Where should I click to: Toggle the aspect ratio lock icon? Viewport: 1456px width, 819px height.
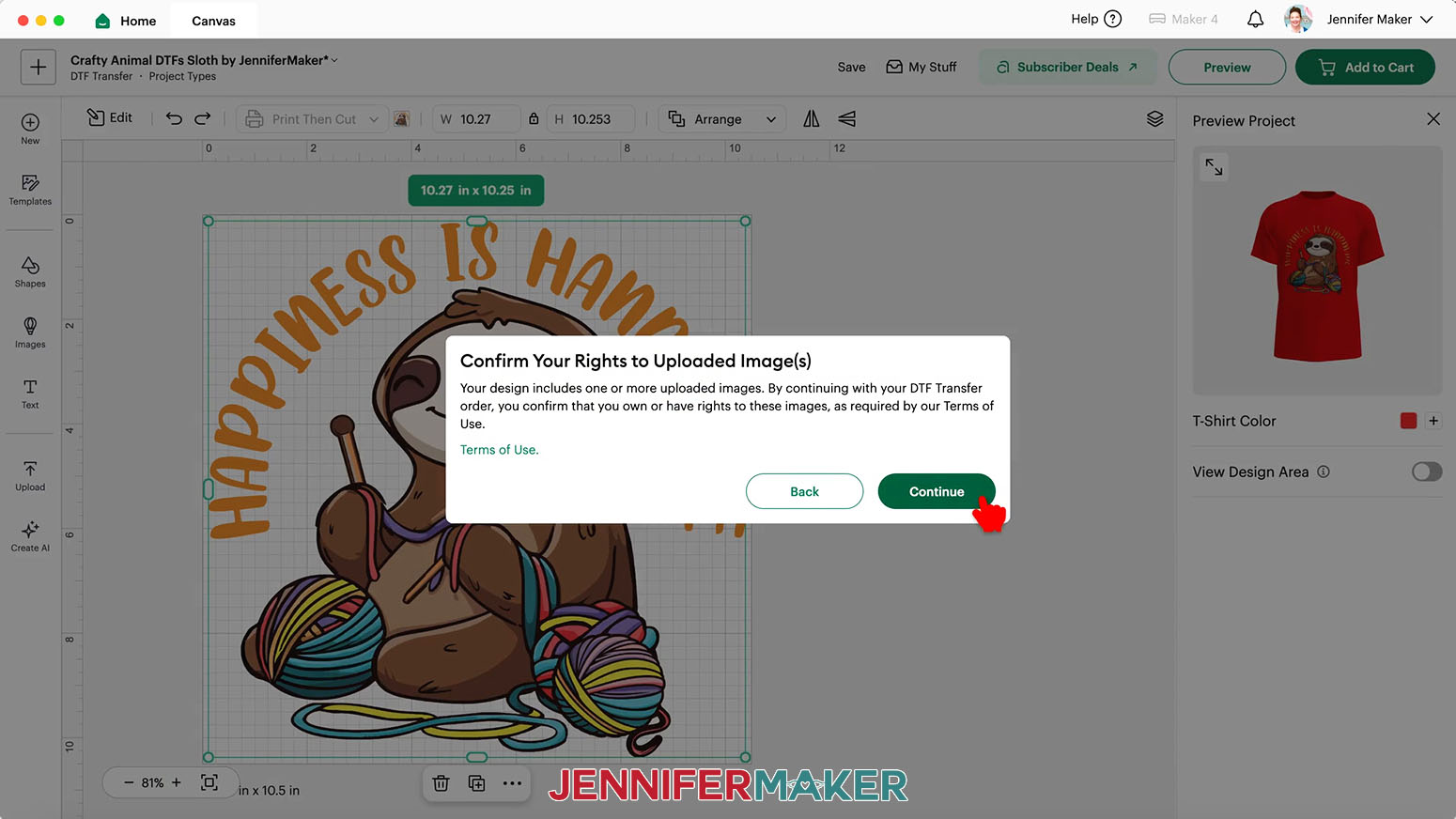click(534, 119)
